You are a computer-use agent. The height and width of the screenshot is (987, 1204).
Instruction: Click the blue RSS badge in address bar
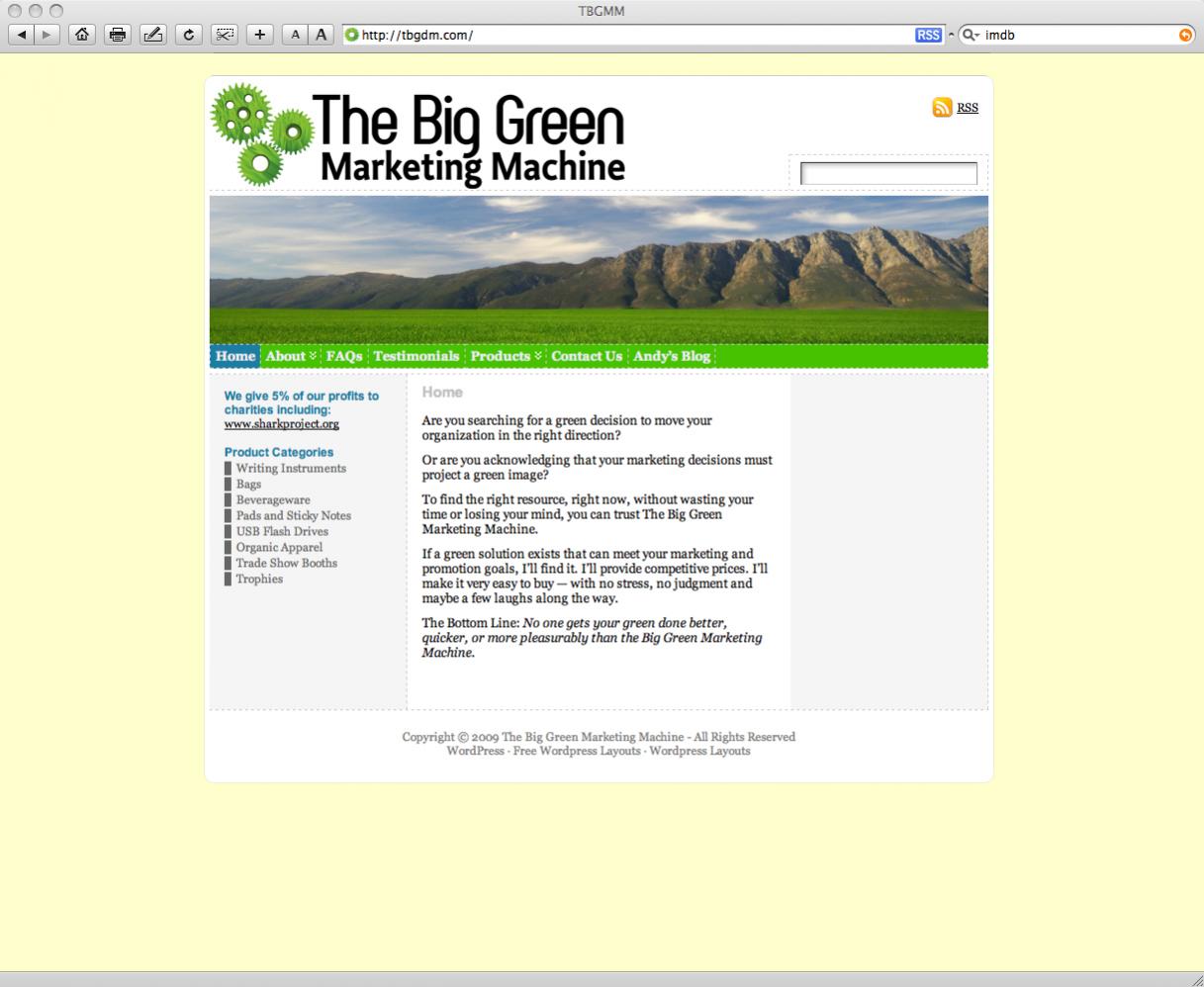(928, 35)
